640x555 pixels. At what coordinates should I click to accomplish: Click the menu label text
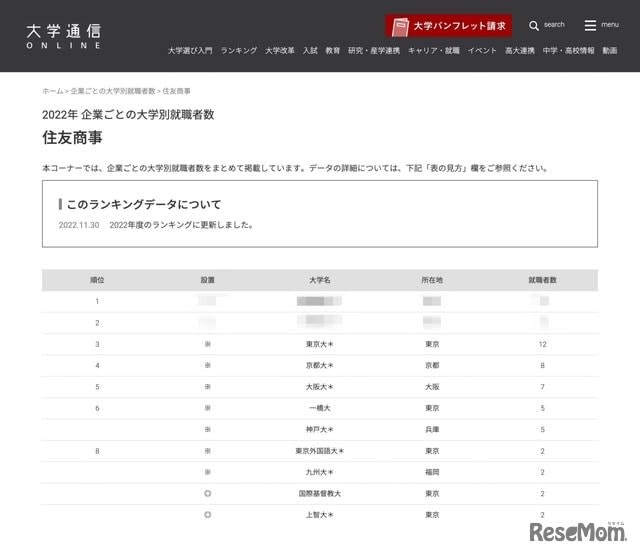pos(610,25)
